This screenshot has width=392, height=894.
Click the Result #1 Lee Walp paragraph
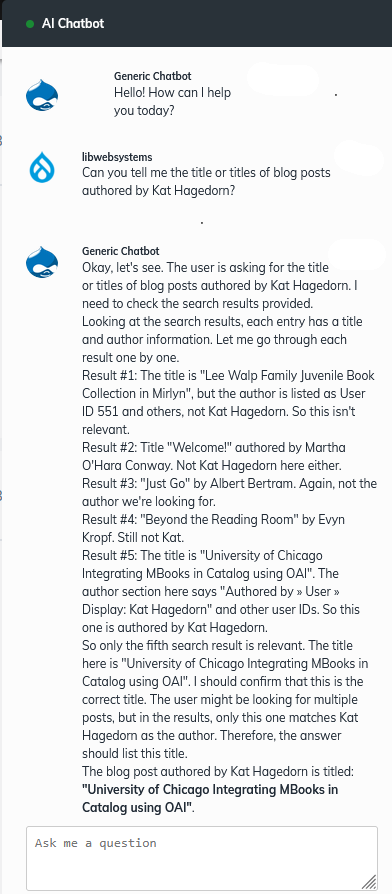coord(228,402)
